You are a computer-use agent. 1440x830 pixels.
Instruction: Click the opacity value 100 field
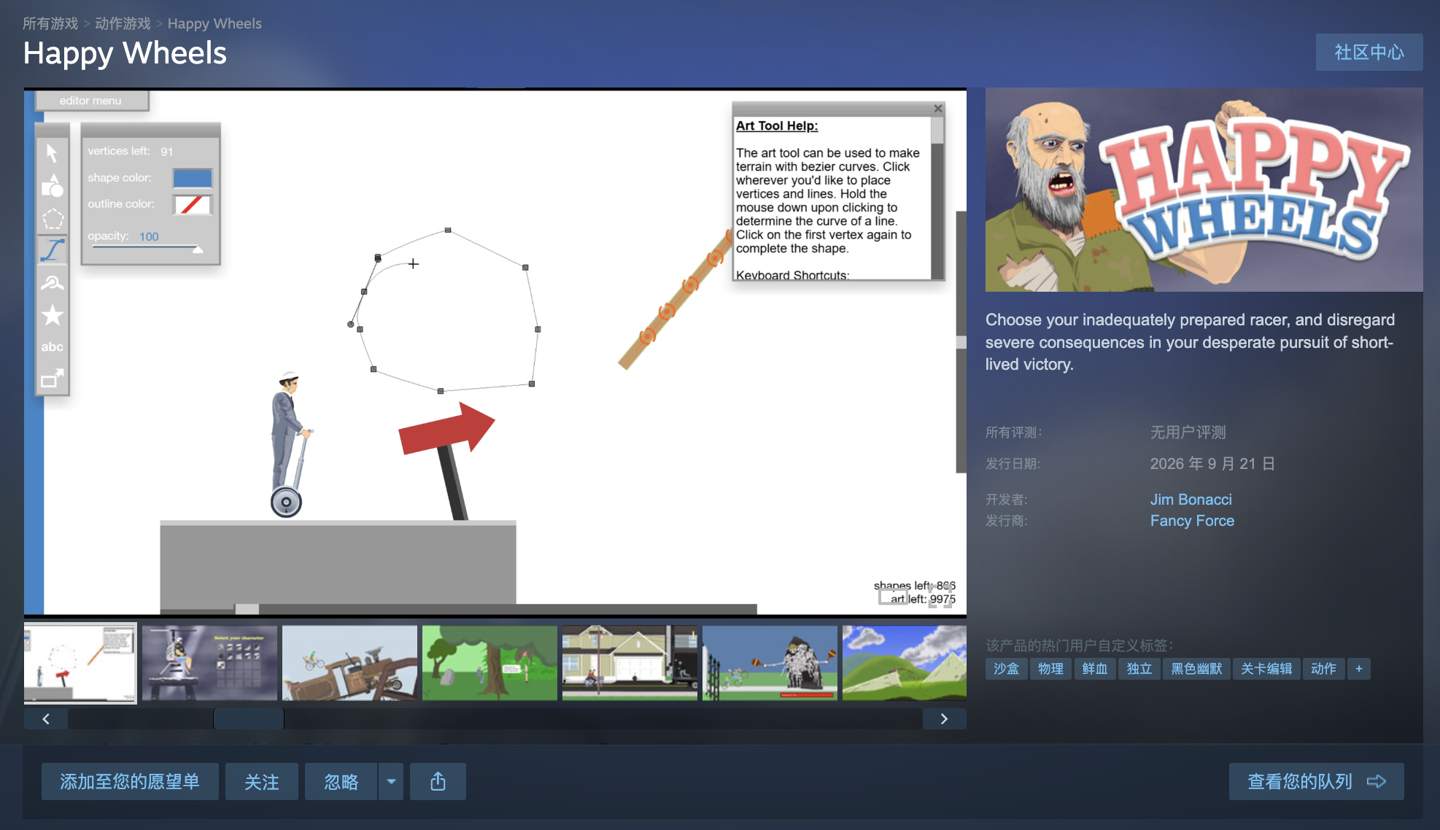[149, 236]
